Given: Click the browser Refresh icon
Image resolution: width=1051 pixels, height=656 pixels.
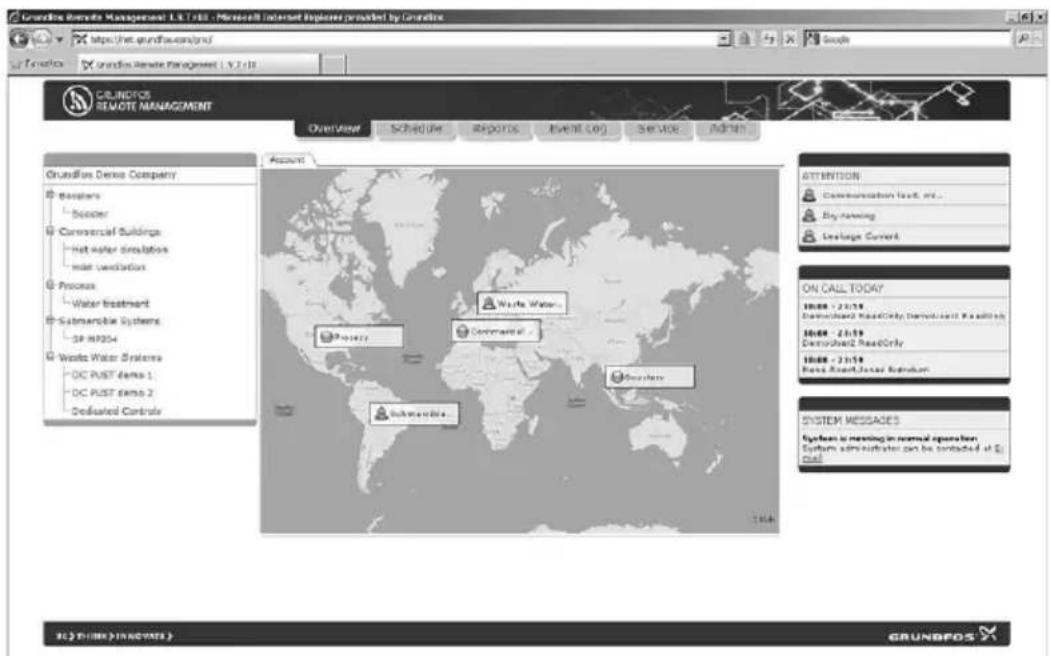Looking at the screenshot, I should point(769,40).
